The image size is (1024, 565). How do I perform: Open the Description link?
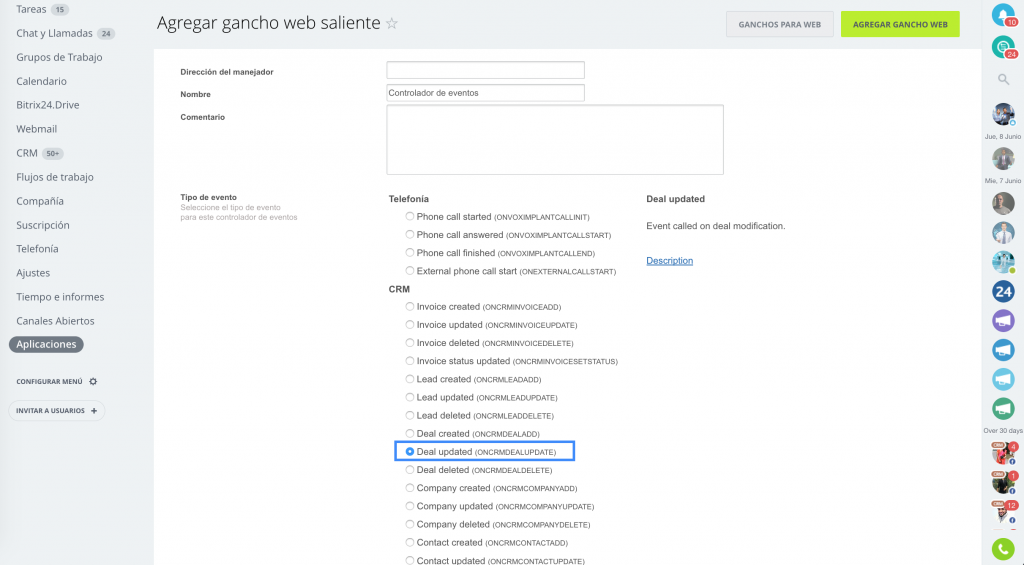coord(669,261)
